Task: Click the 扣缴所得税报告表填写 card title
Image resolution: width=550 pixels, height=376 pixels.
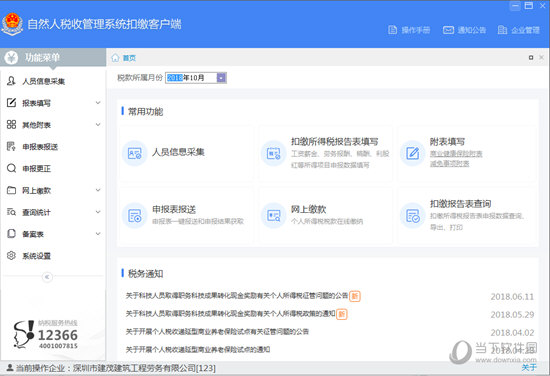Action: pyautogui.click(x=335, y=142)
